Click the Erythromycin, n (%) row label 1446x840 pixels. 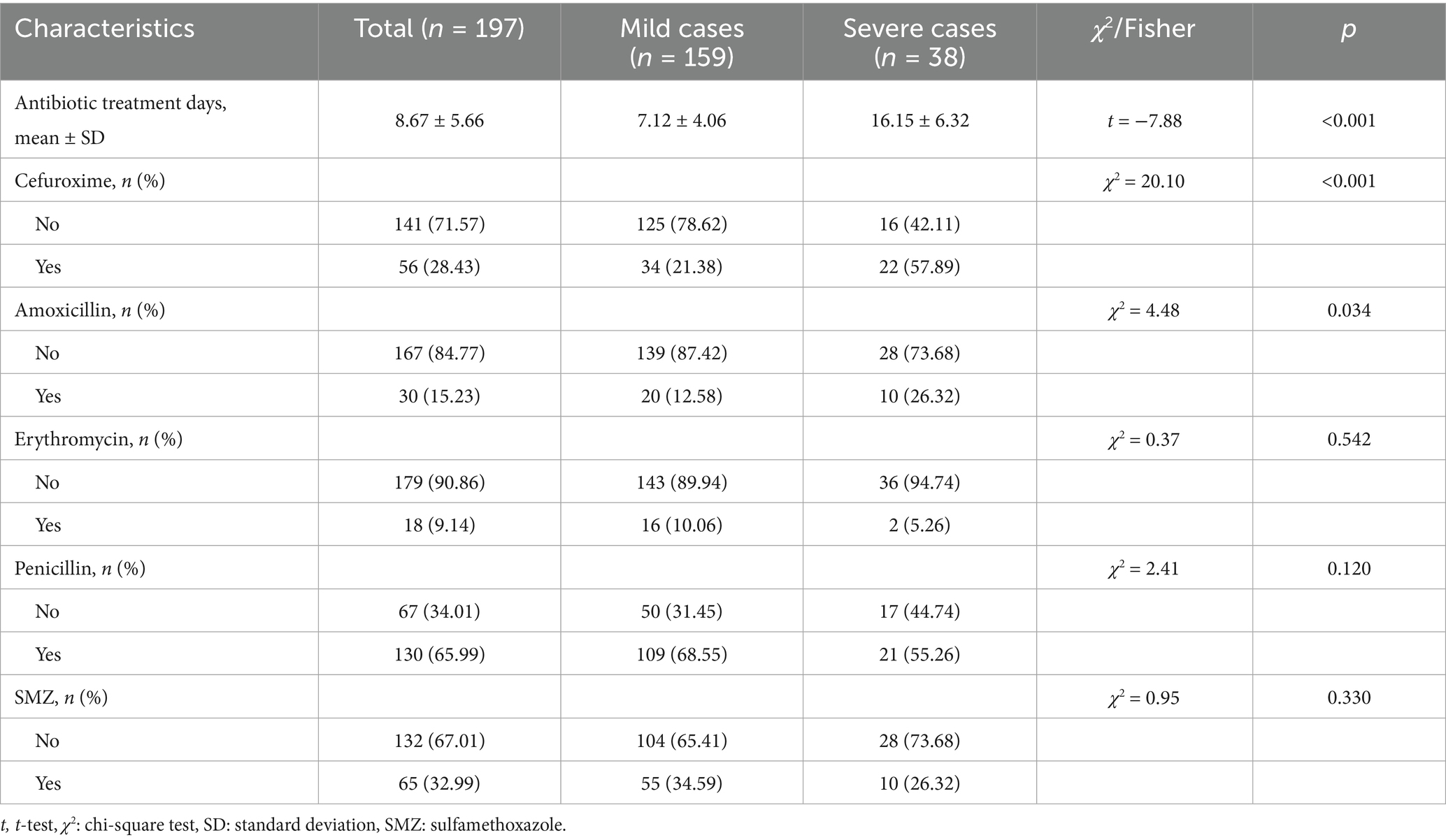point(99,439)
